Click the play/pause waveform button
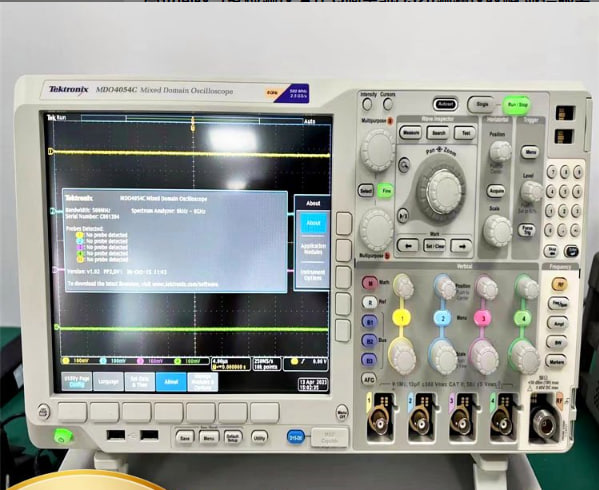 pyautogui.click(x=403, y=215)
